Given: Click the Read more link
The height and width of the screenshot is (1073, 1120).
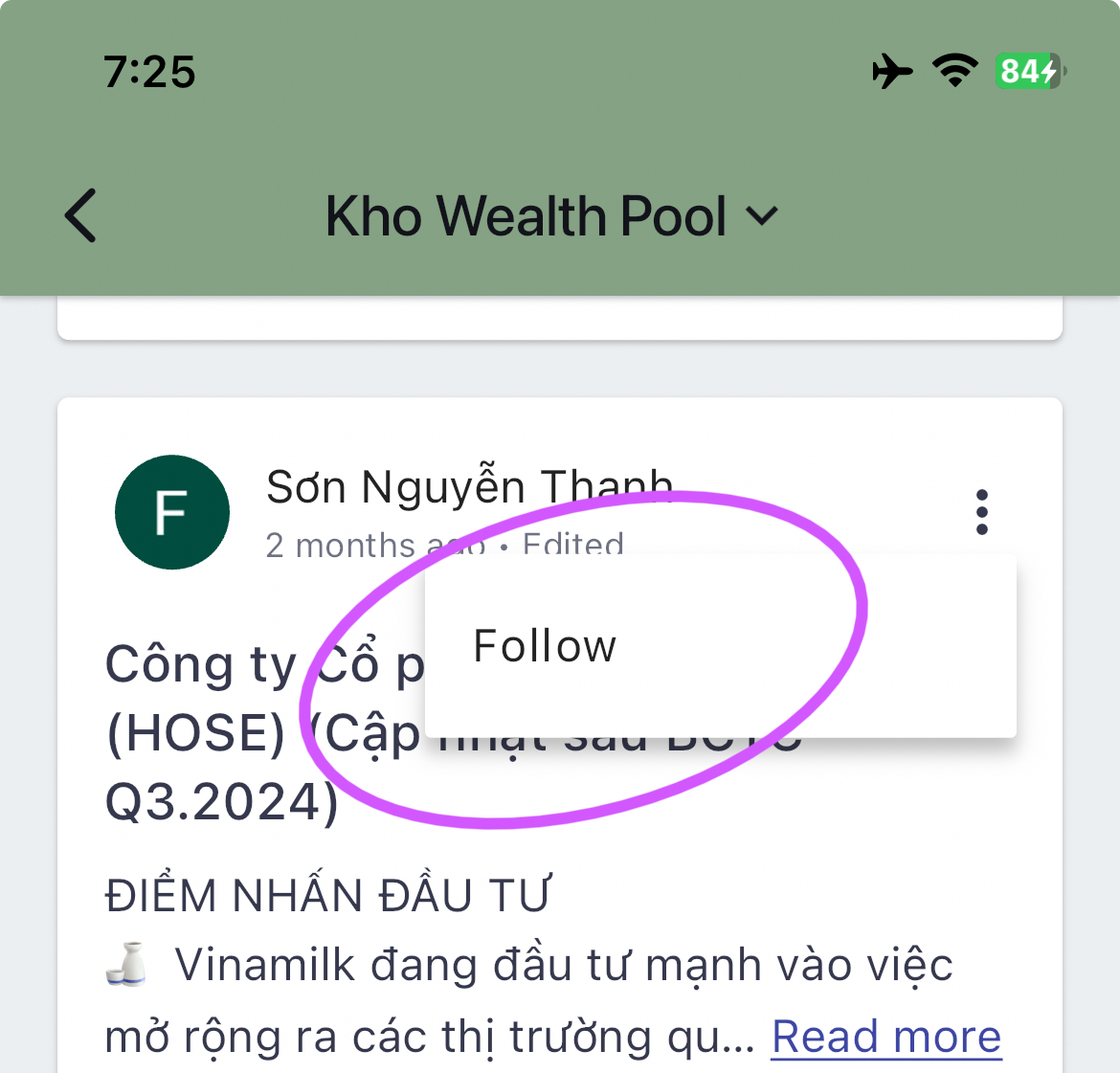Looking at the screenshot, I should (886, 1036).
